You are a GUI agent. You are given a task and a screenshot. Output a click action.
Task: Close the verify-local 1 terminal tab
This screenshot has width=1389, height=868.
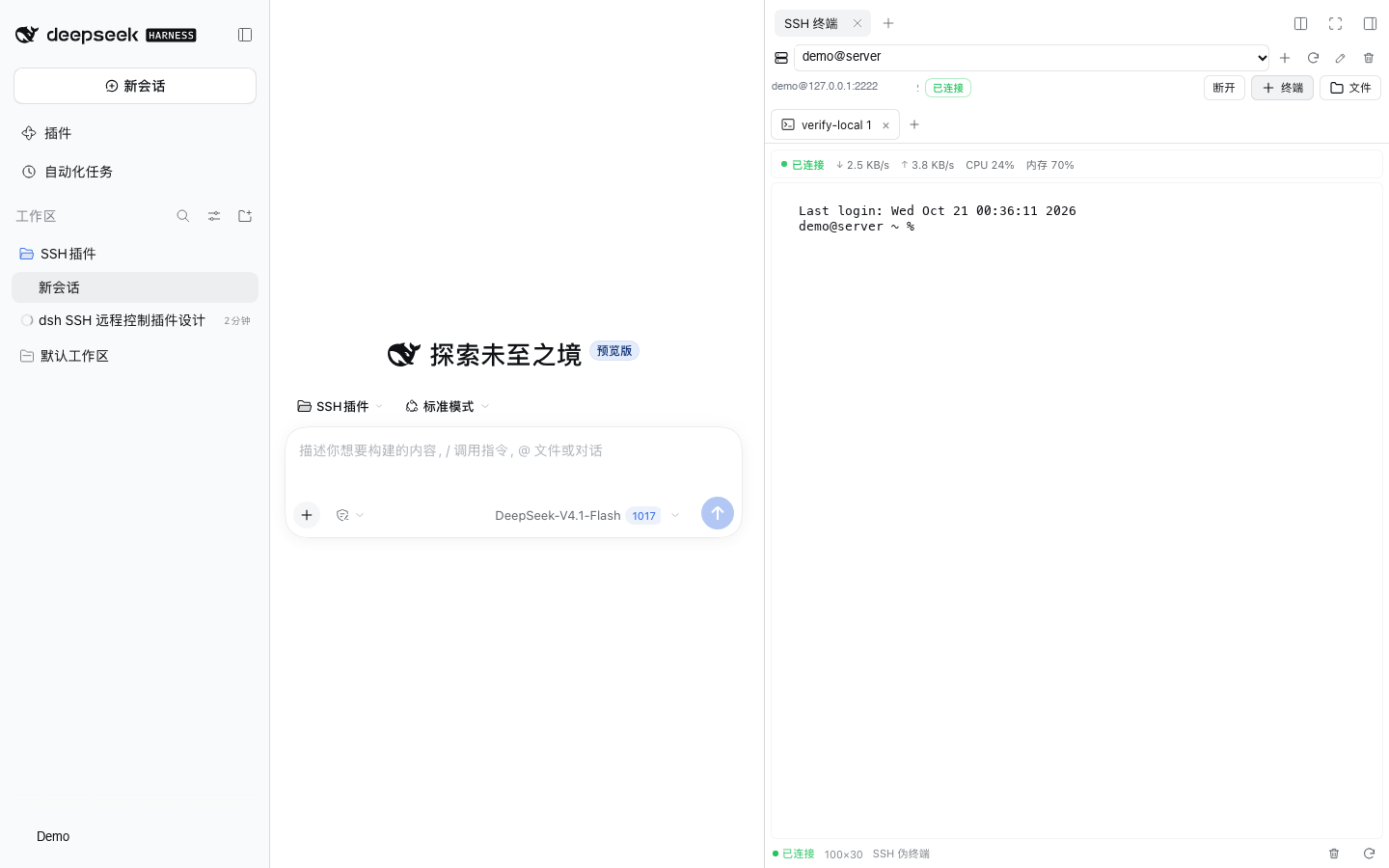(885, 125)
